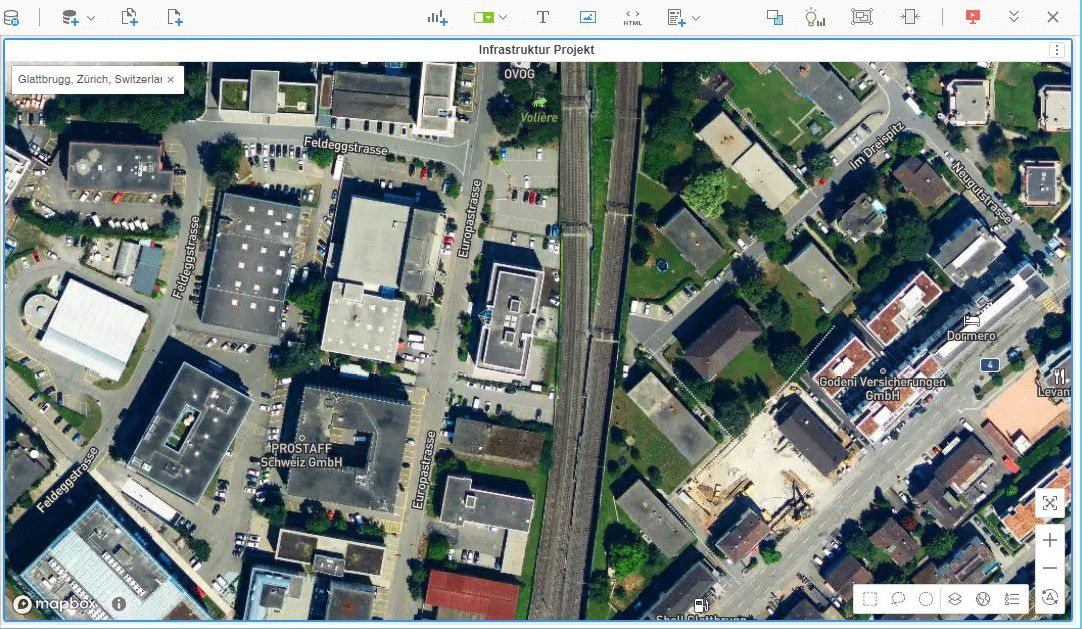This screenshot has width=1082, height=629.
Task: Select the circle selection tool
Action: click(926, 598)
